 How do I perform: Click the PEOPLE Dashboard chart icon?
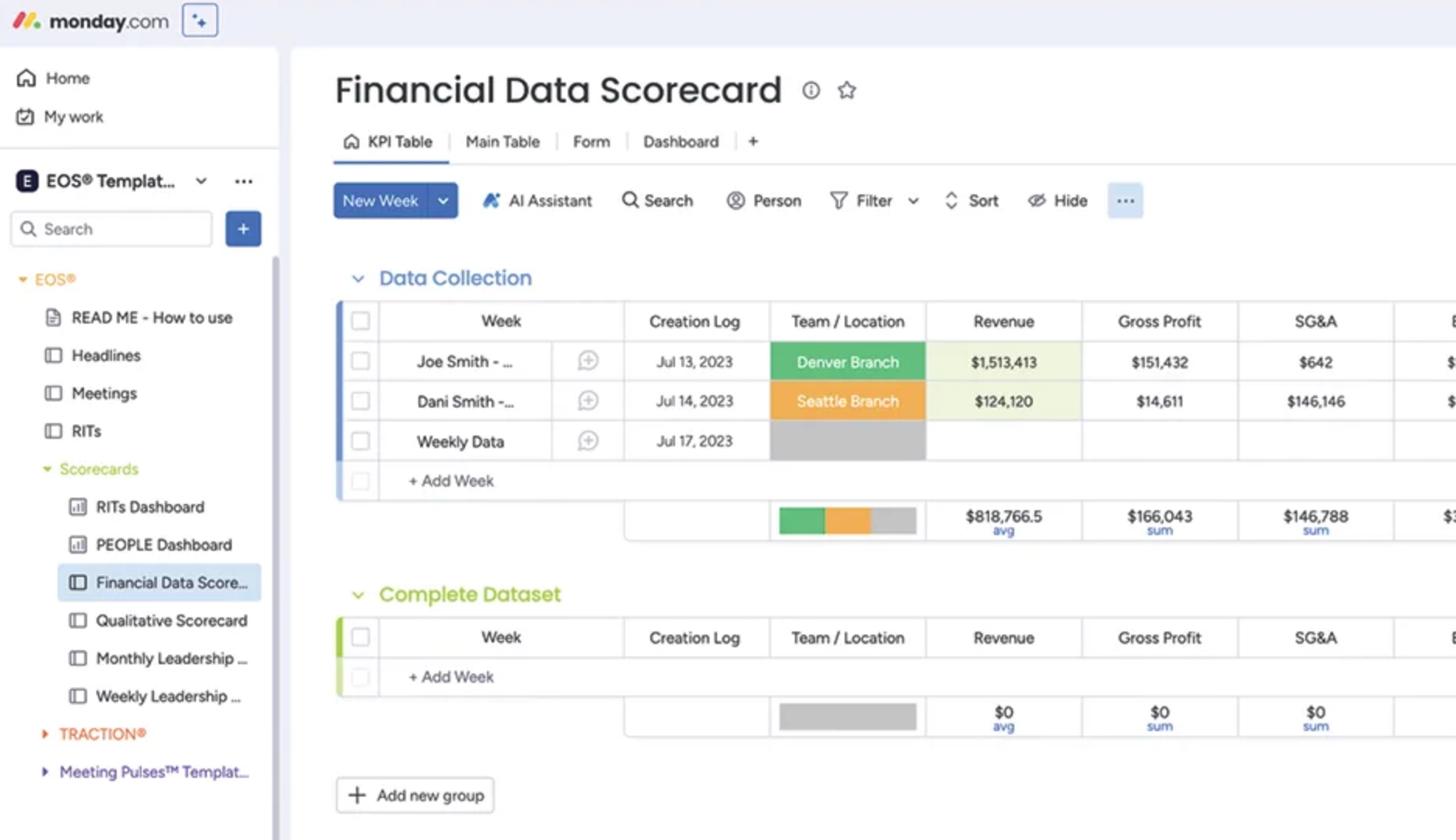78,544
